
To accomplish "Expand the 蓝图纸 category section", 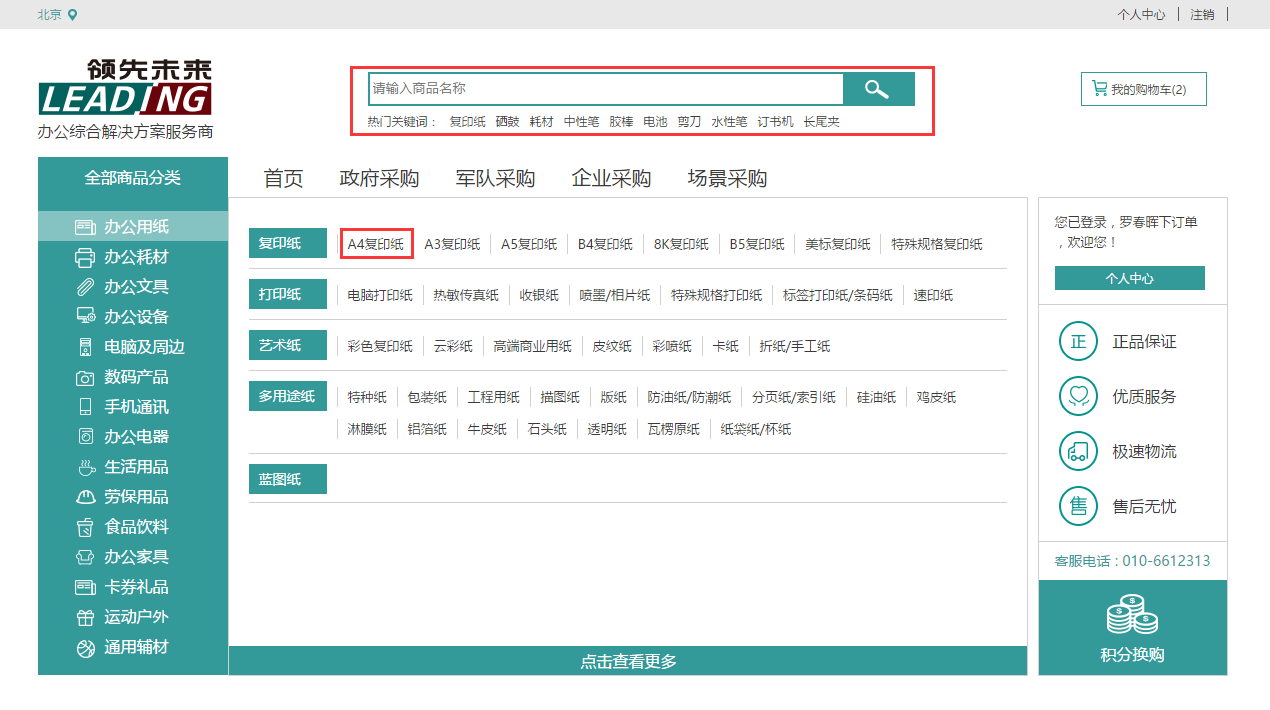I will pyautogui.click(x=288, y=479).
